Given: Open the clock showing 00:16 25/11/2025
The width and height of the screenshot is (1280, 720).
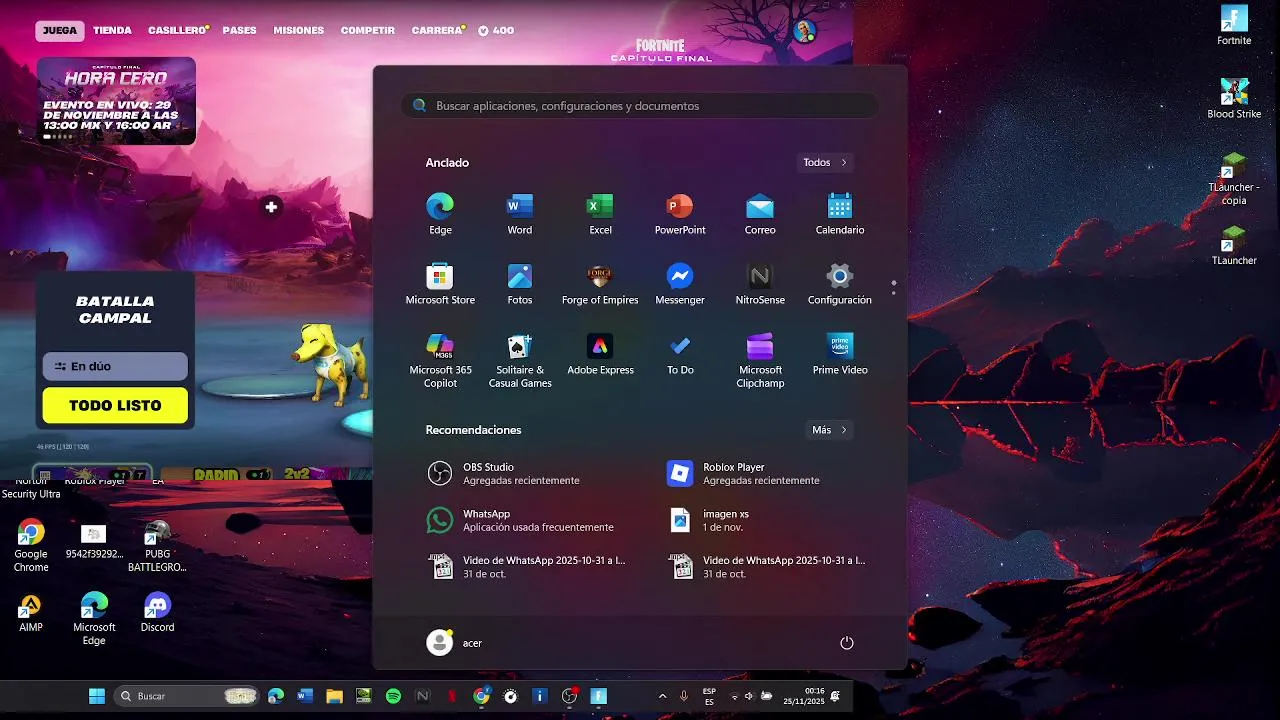Looking at the screenshot, I should 806,696.
